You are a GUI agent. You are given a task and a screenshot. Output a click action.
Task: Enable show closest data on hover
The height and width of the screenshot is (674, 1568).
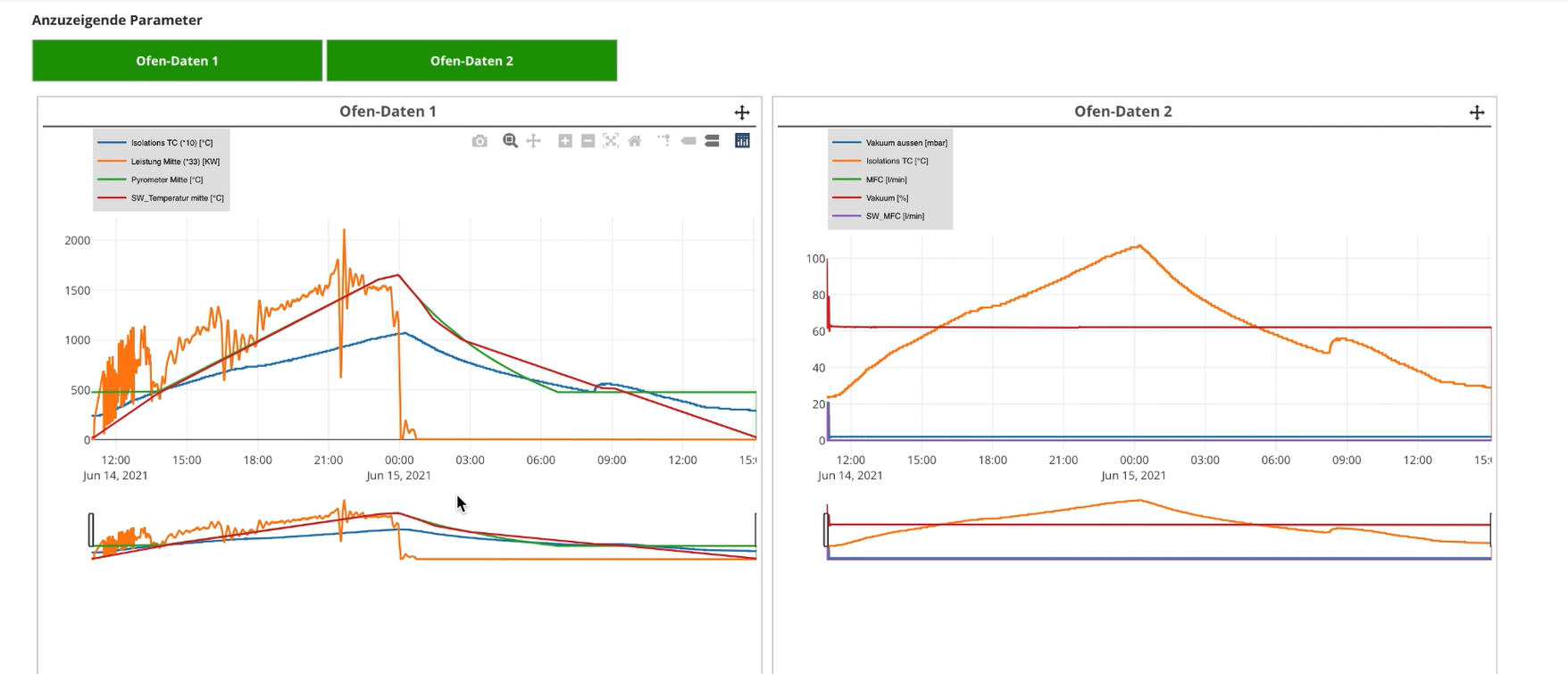688,141
